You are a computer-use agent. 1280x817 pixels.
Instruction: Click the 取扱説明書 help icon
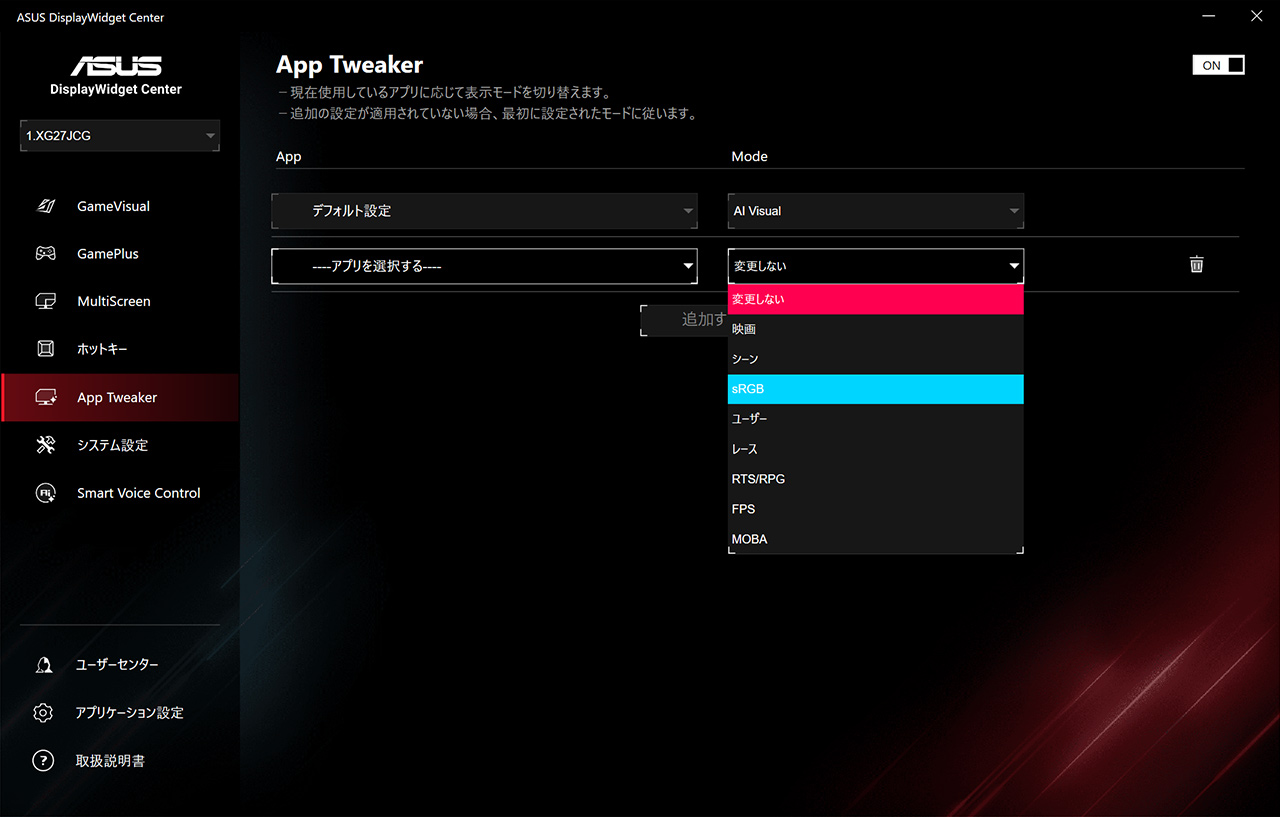click(43, 761)
